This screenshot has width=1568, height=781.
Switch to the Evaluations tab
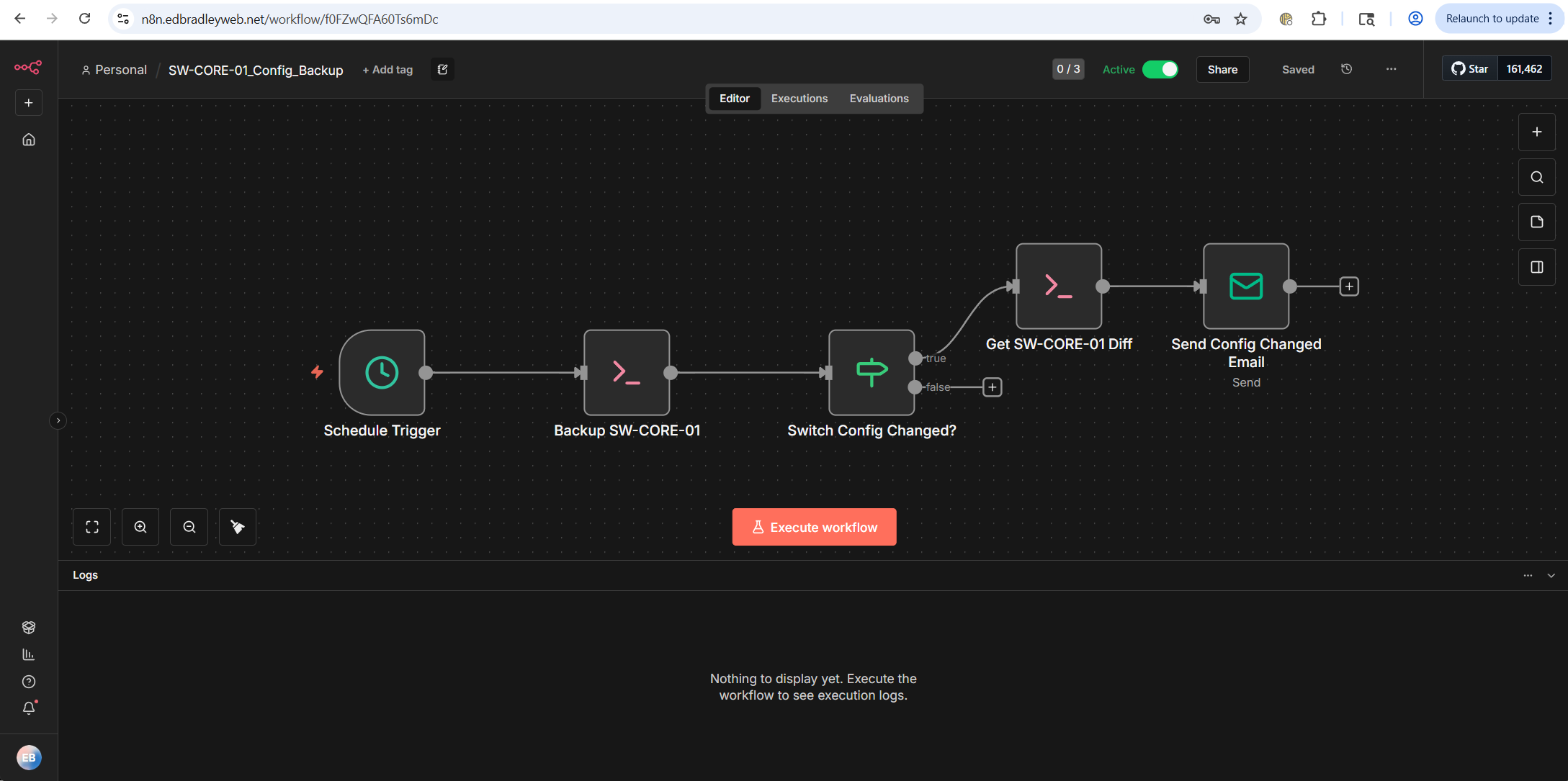[x=879, y=99]
